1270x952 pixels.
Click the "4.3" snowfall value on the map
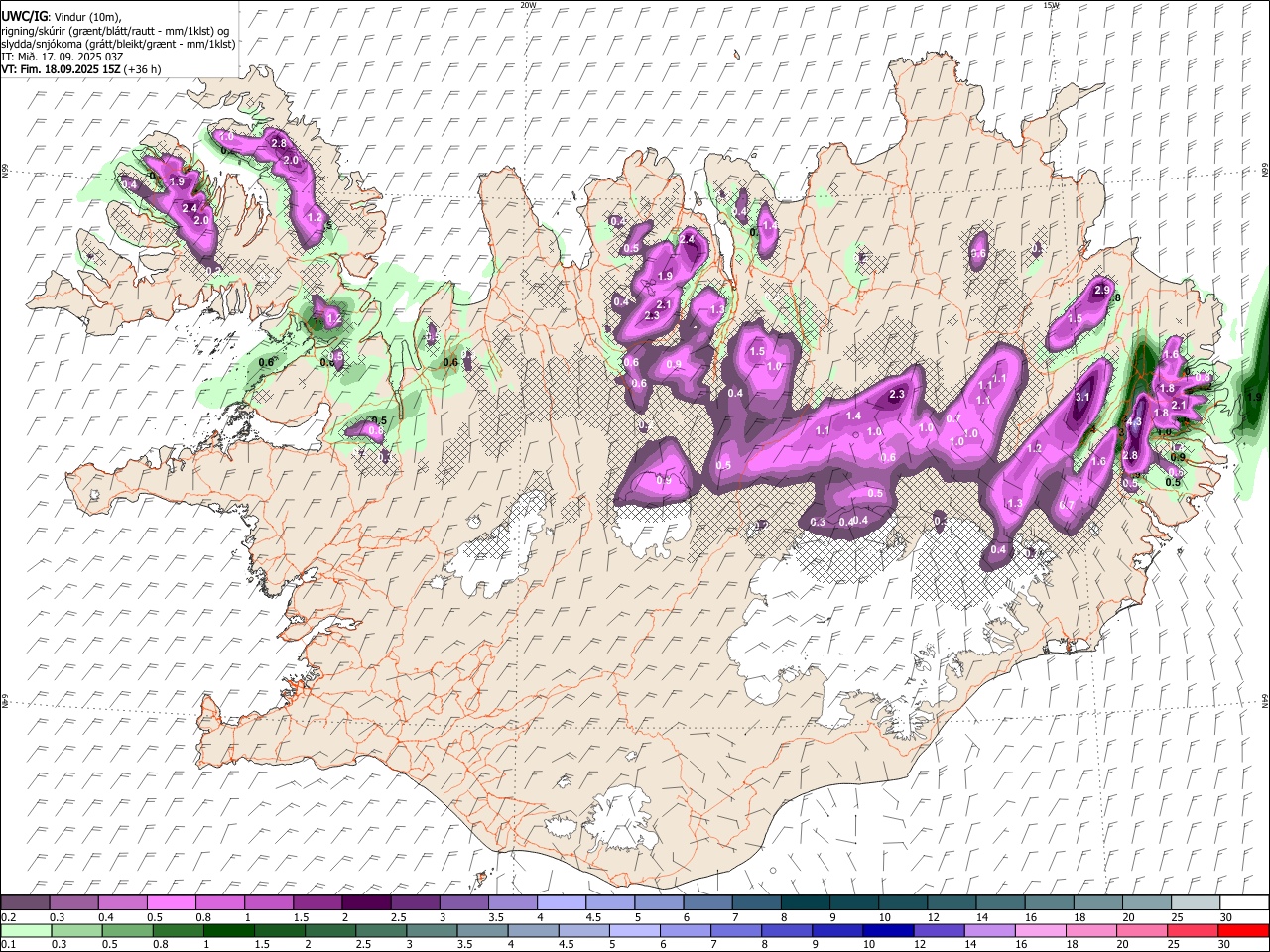[1135, 421]
